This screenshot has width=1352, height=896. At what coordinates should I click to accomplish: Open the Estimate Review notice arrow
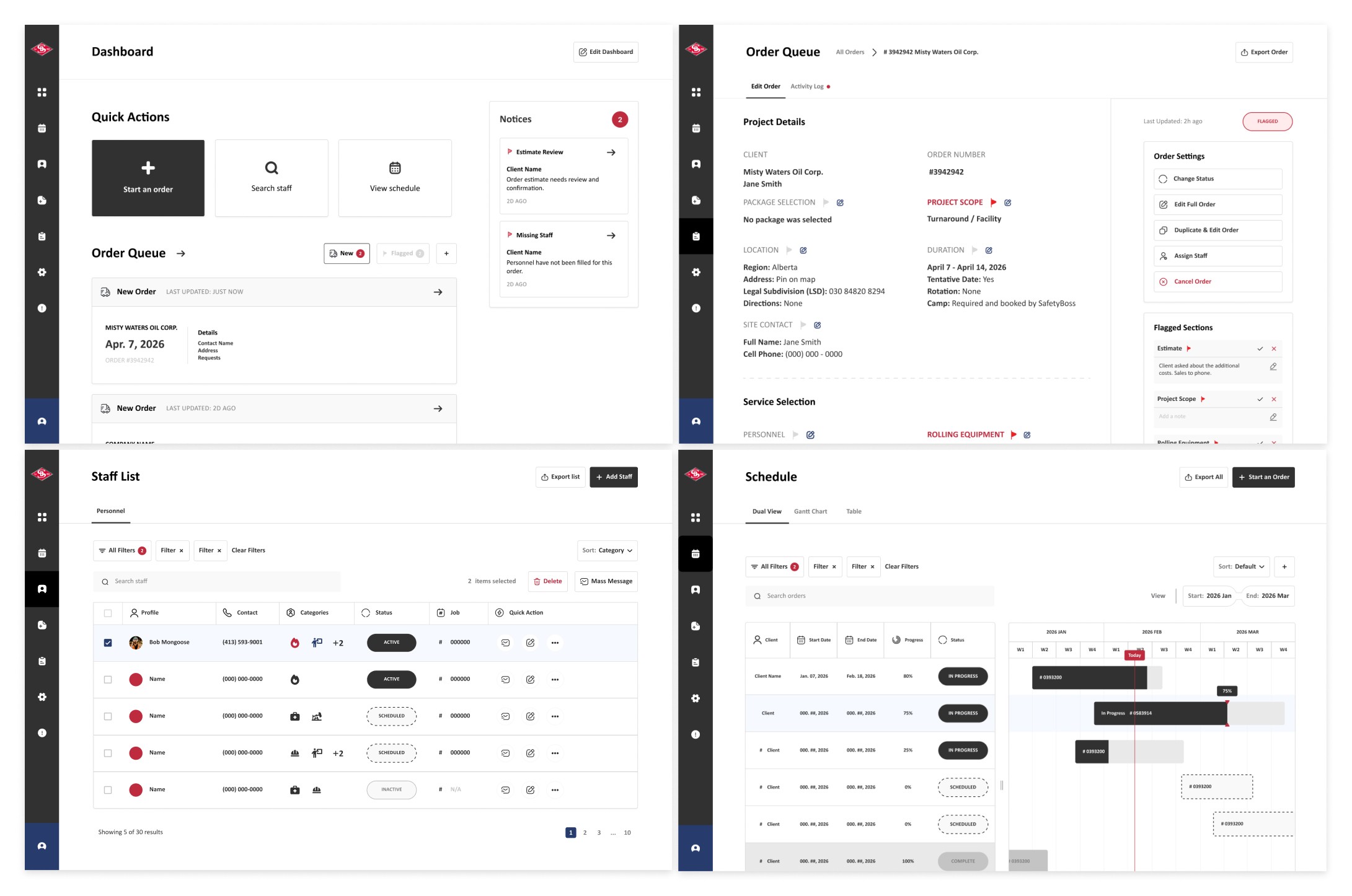[611, 152]
